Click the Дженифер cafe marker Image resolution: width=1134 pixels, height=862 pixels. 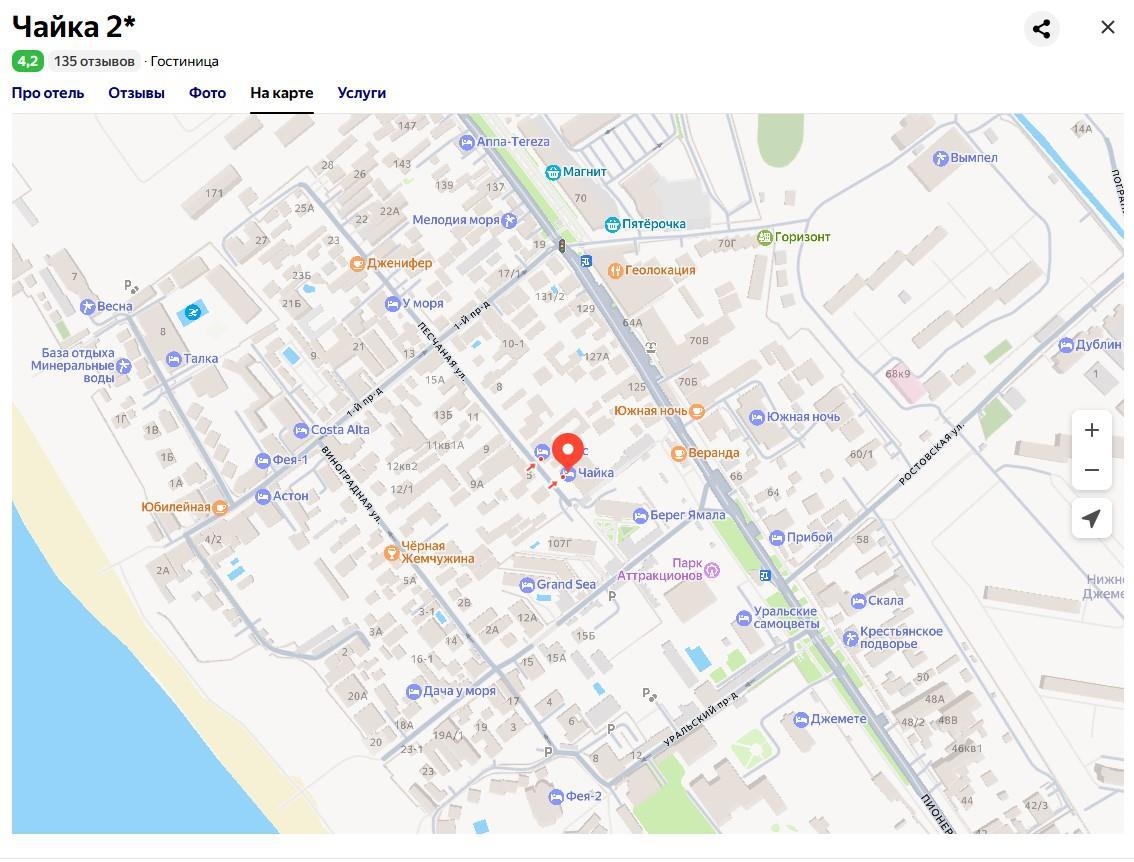[357, 263]
